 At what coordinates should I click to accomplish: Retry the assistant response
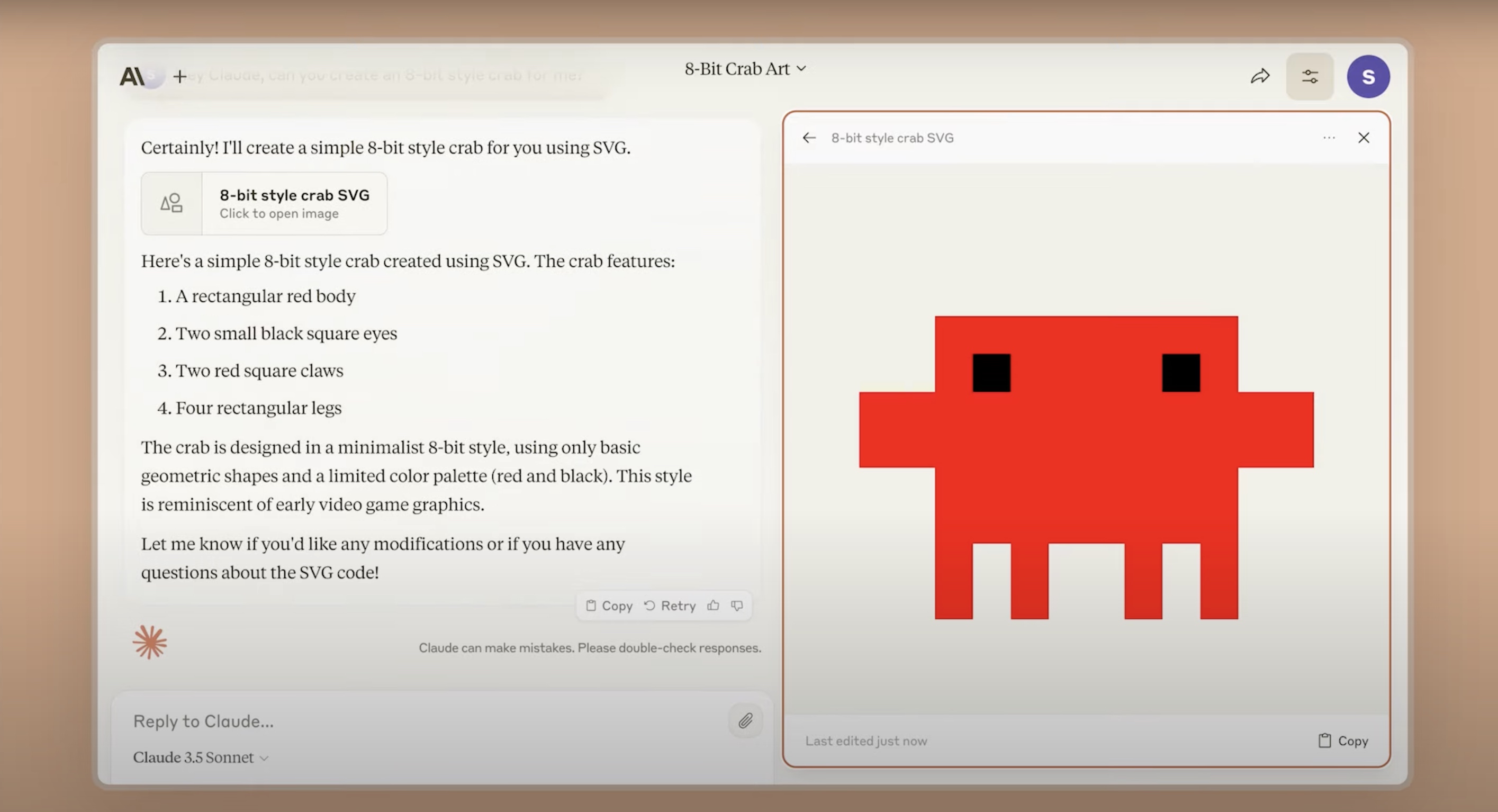[670, 606]
